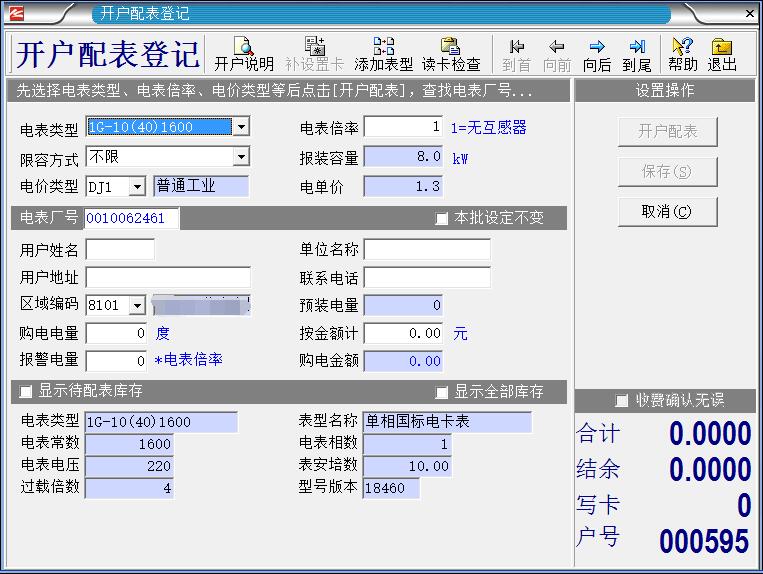
Task: Go to previous record with 向前
Action: point(557,54)
